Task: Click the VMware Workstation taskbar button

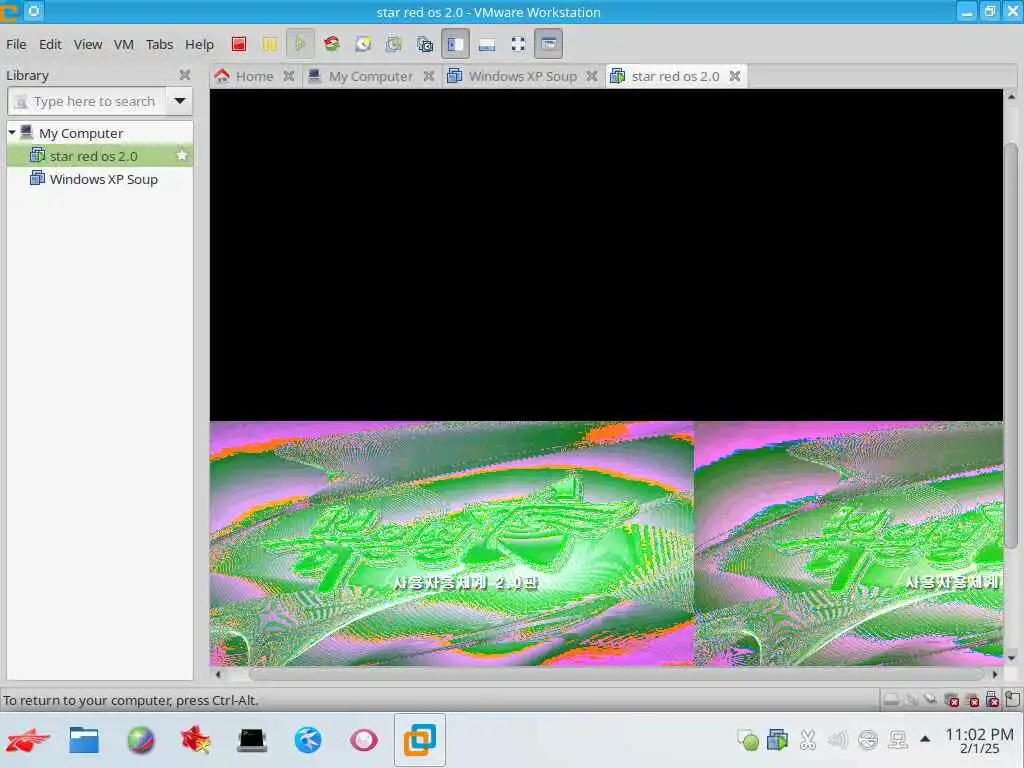Action: (419, 740)
